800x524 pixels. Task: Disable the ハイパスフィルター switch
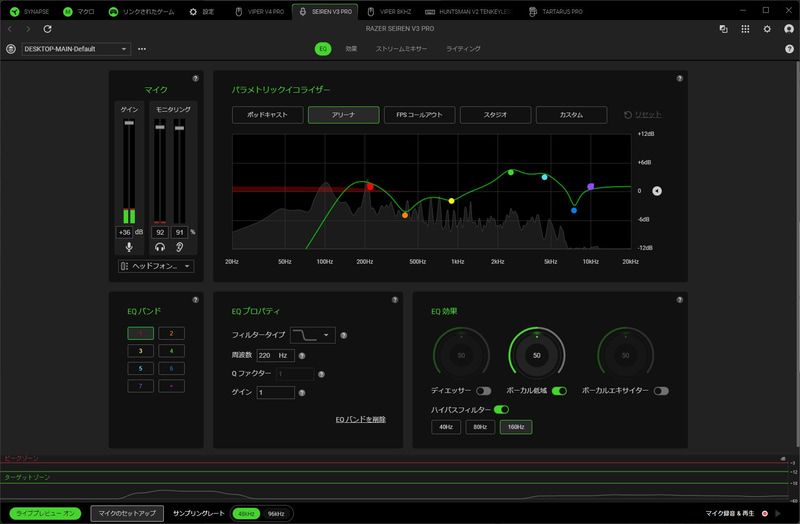[x=502, y=409]
